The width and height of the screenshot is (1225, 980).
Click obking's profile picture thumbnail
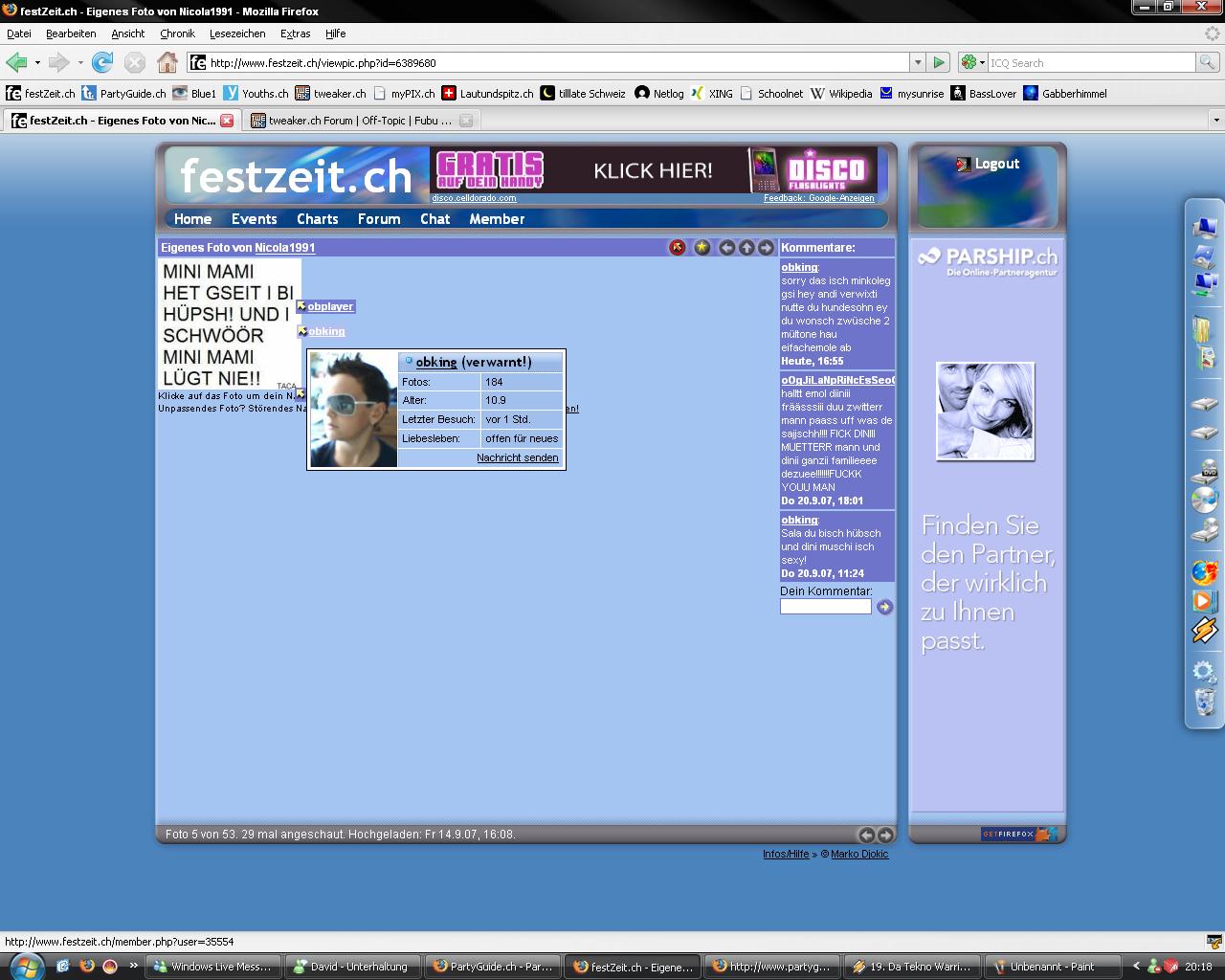coord(353,410)
